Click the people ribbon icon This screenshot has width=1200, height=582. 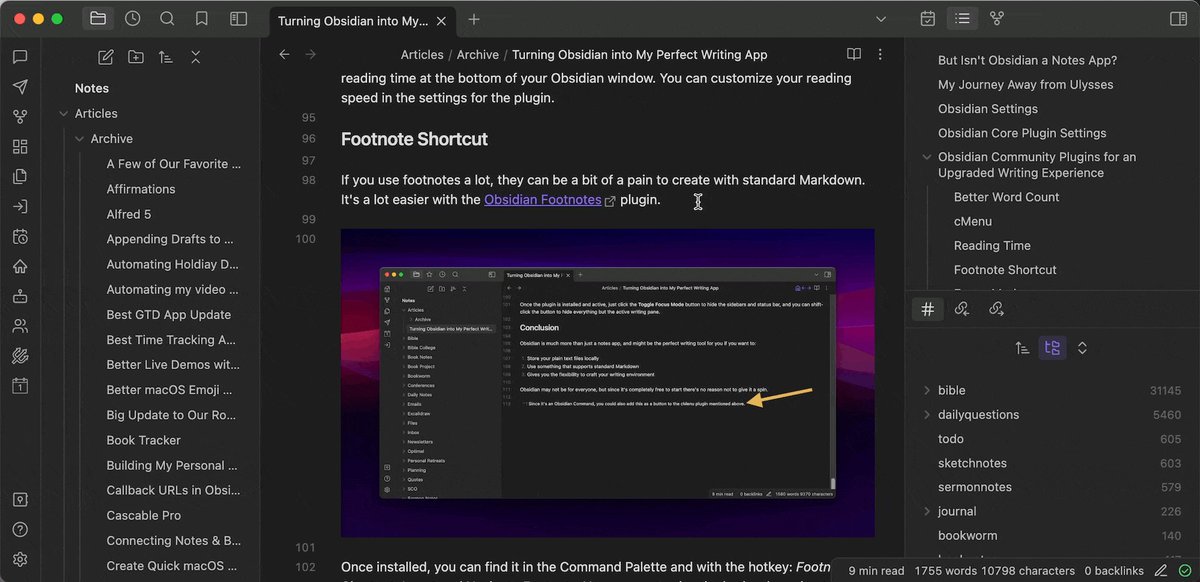(20, 326)
